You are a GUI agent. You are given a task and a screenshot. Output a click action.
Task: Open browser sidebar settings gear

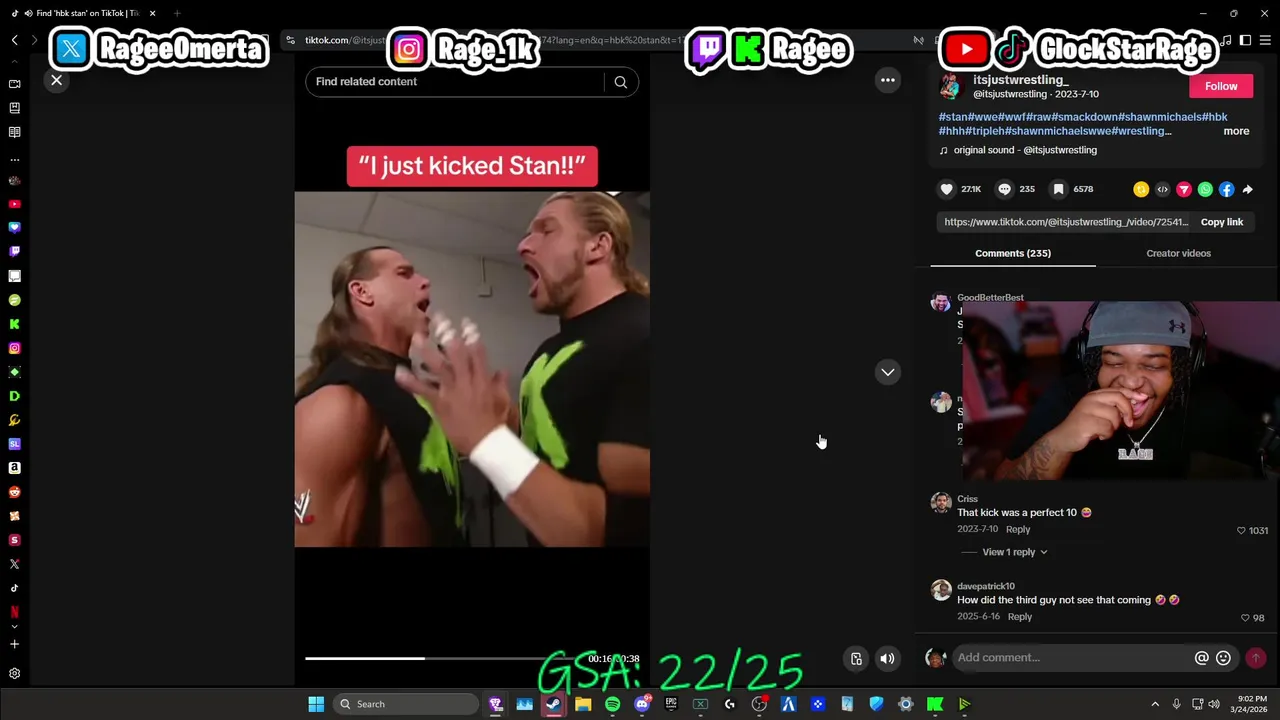click(14, 674)
